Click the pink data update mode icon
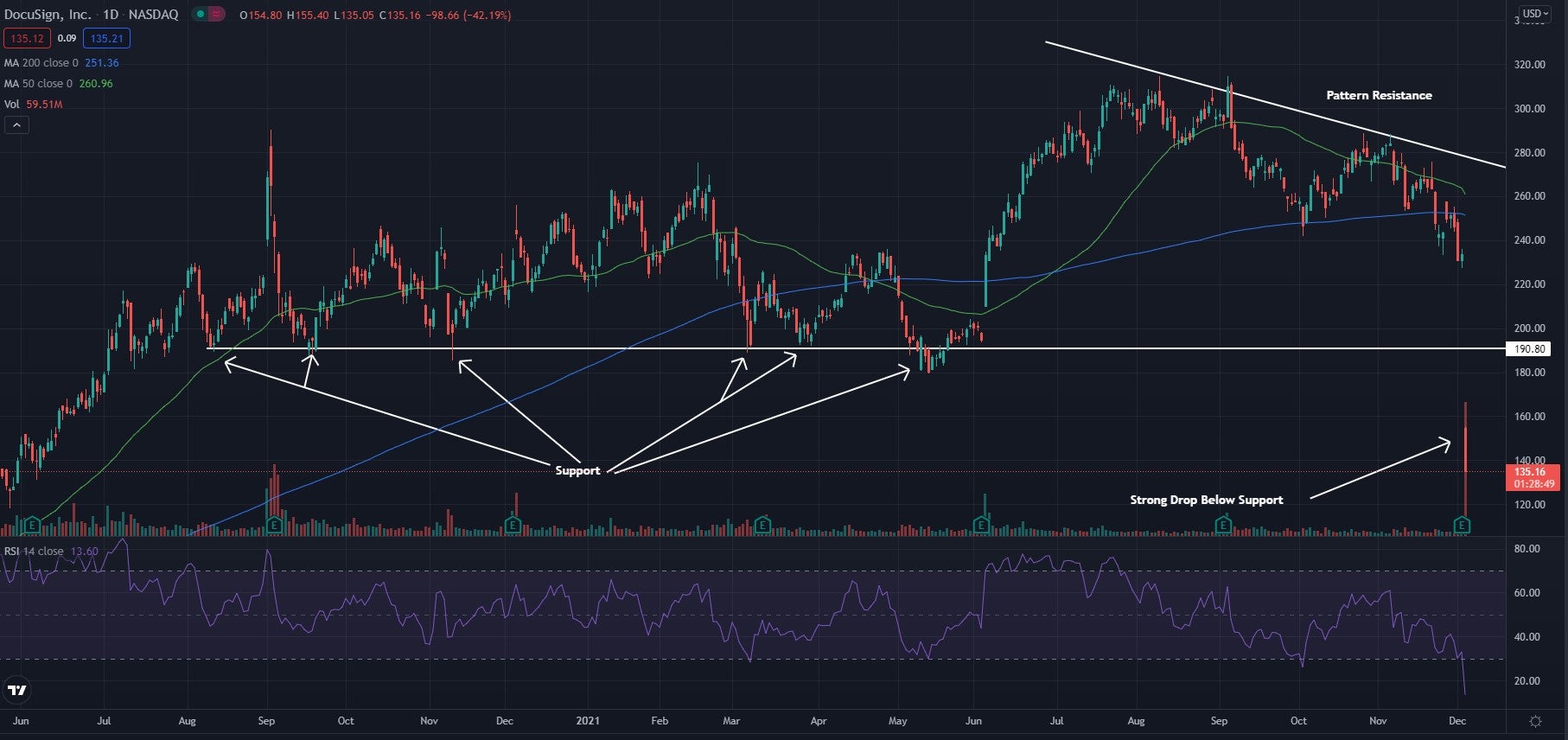 pyautogui.click(x=216, y=15)
